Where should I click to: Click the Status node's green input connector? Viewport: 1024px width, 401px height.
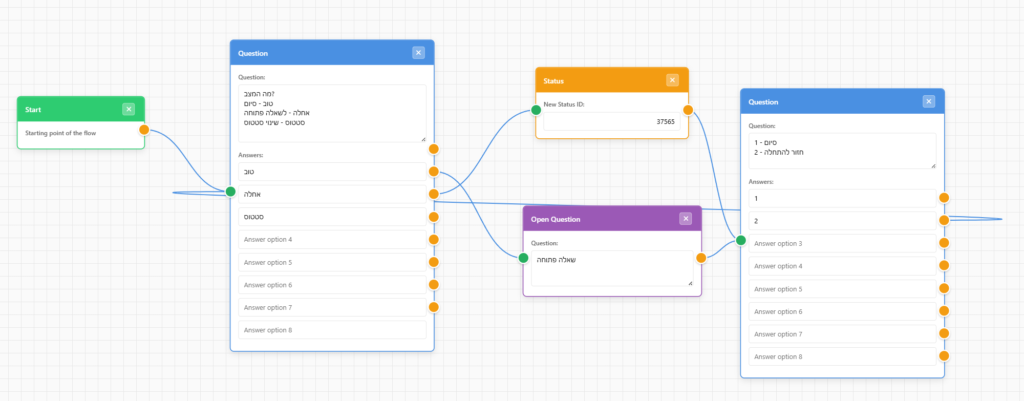[x=536, y=110]
